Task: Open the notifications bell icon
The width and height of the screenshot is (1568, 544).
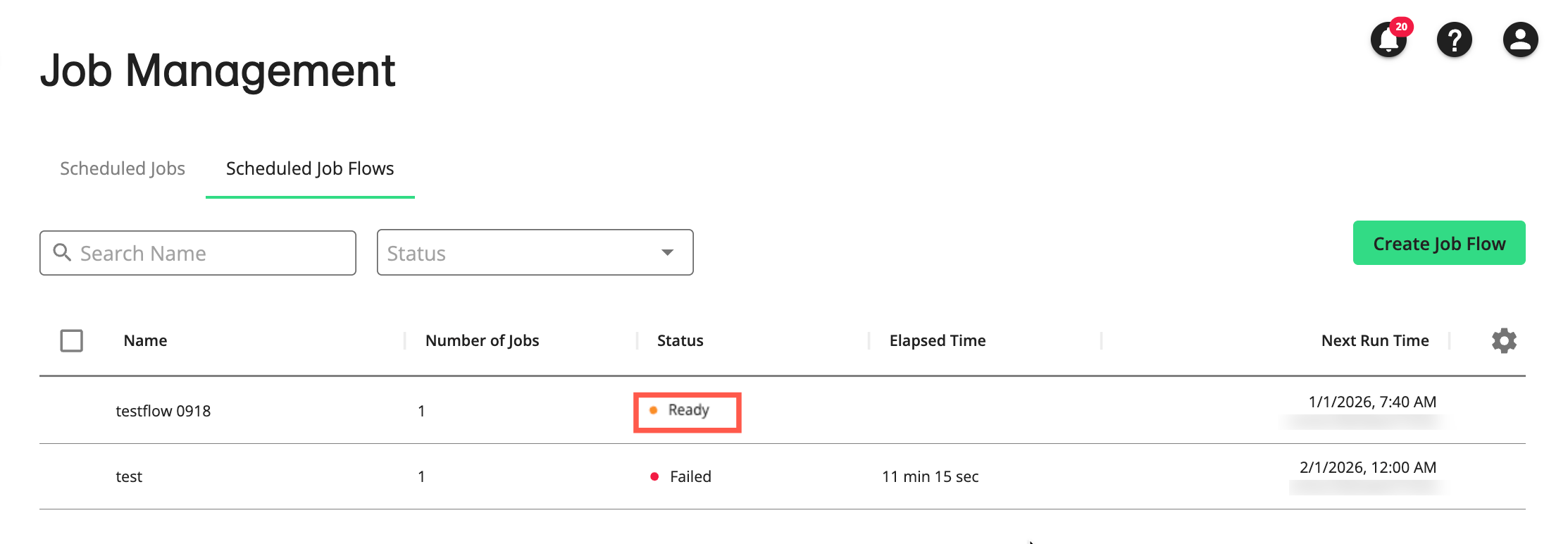Action: pyautogui.click(x=1387, y=41)
